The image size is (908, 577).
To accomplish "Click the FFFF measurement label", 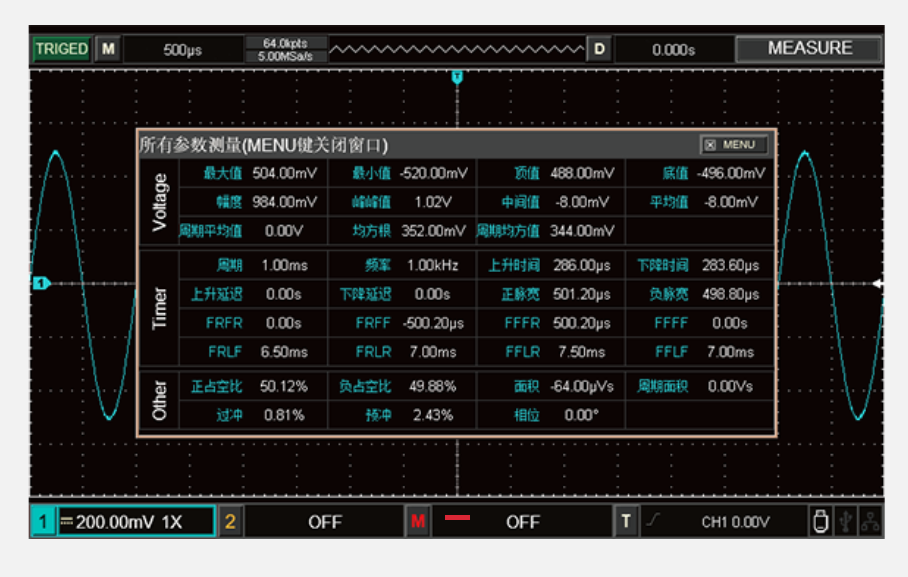I will pos(671,323).
